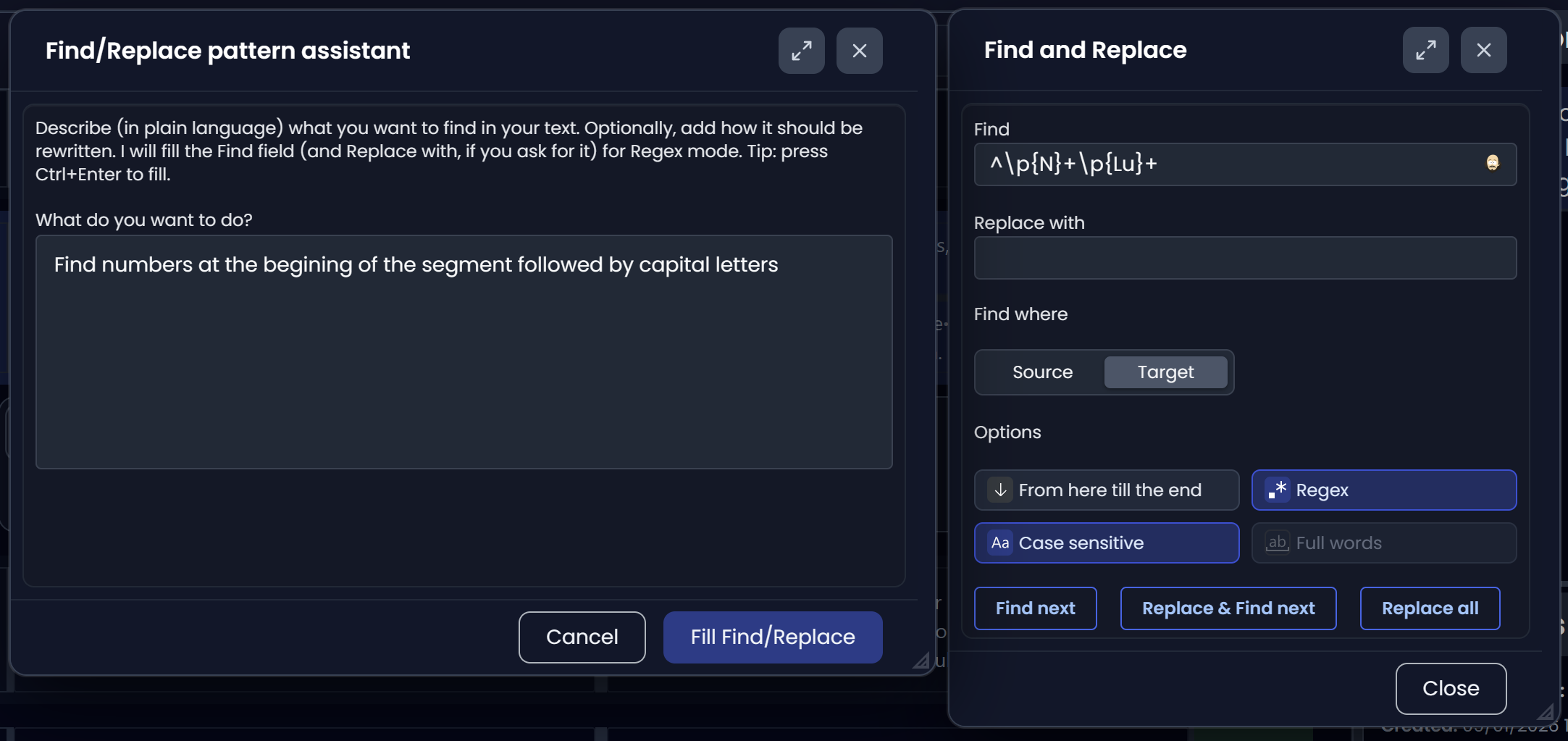Expand the Find/Replace pattern assistant dialog

[x=801, y=50]
